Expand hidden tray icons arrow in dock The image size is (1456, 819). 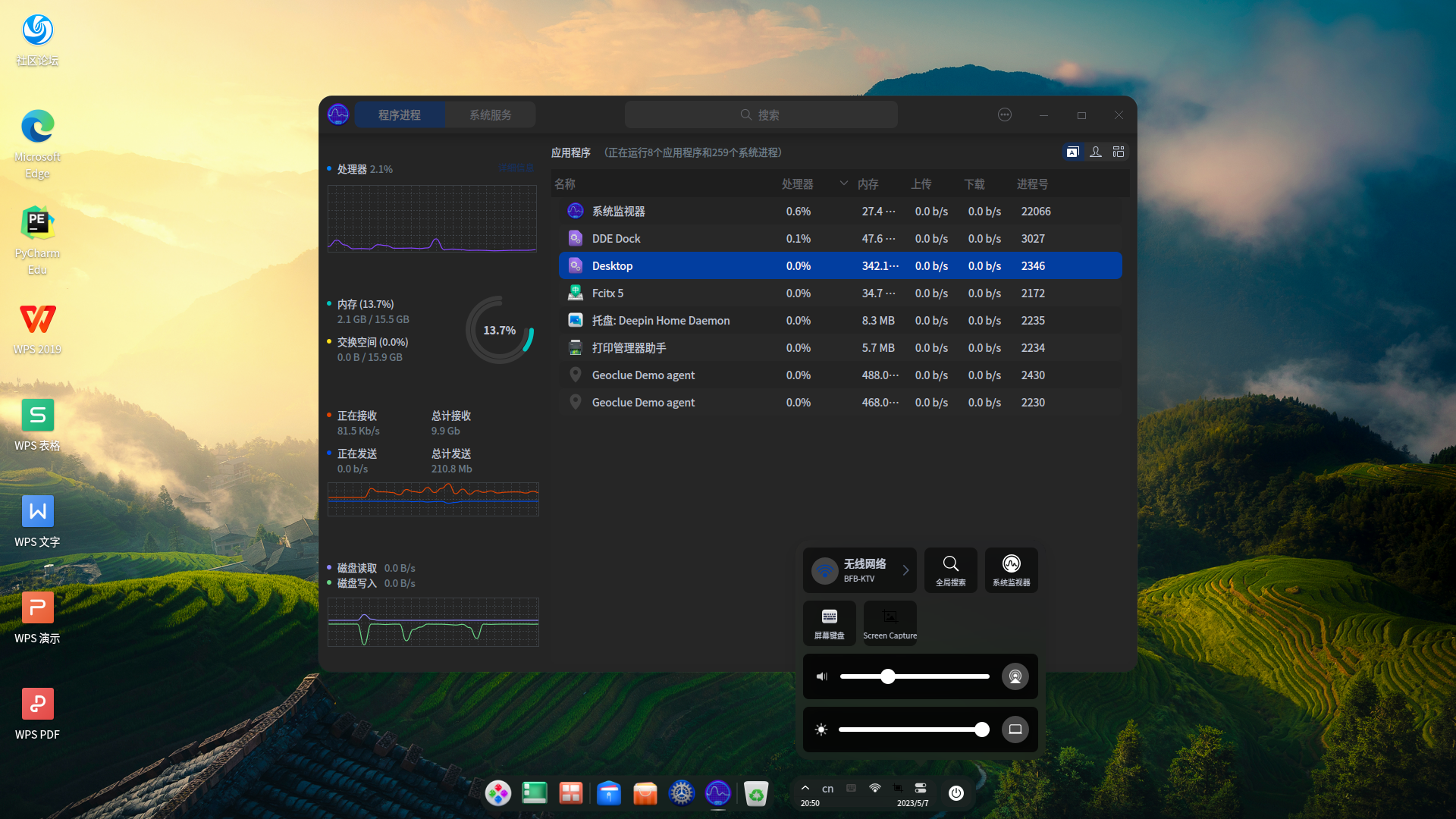coord(805,788)
